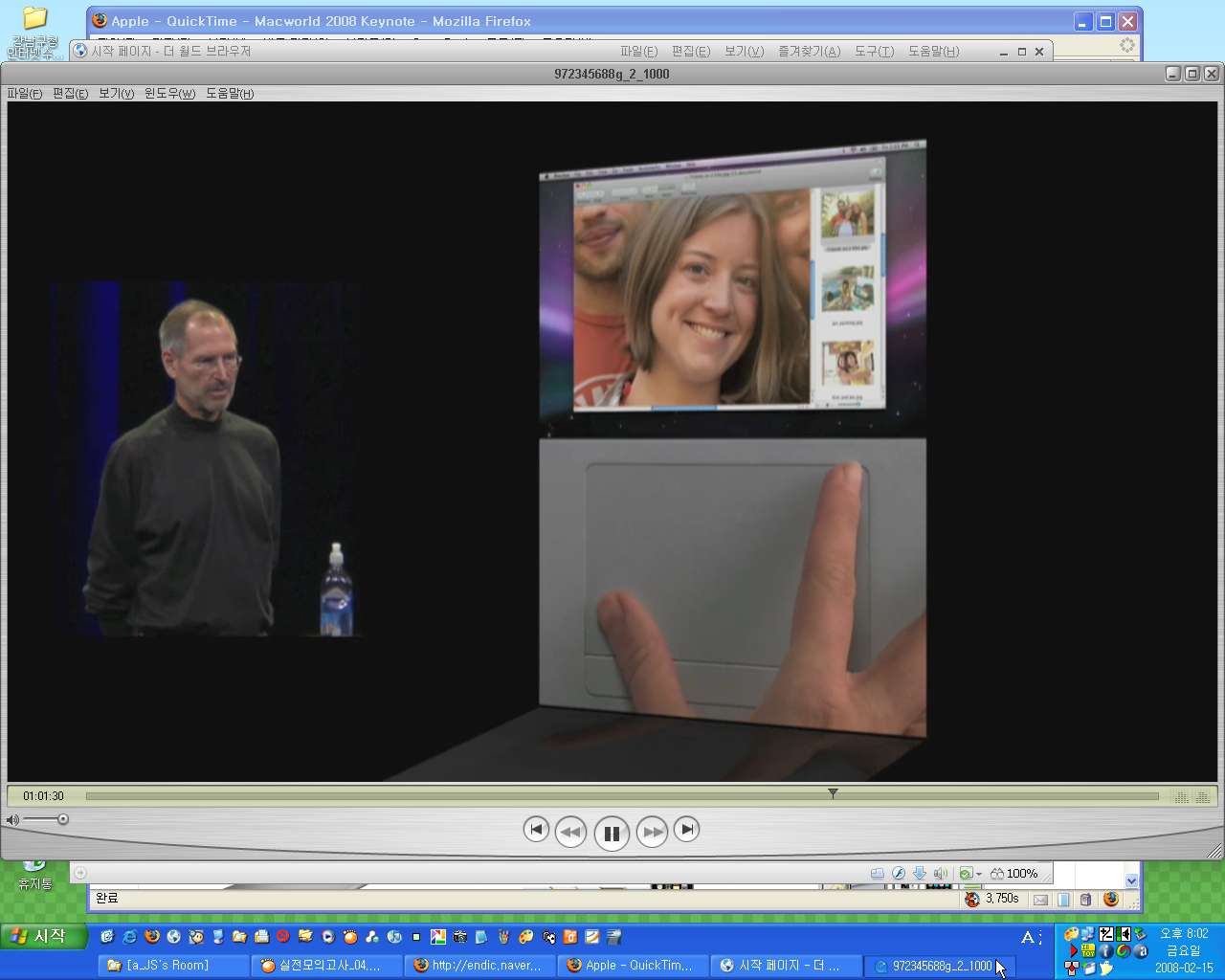
Task: Click the Firefox icon in Firefox status bar
Action: pyautogui.click(x=1111, y=899)
